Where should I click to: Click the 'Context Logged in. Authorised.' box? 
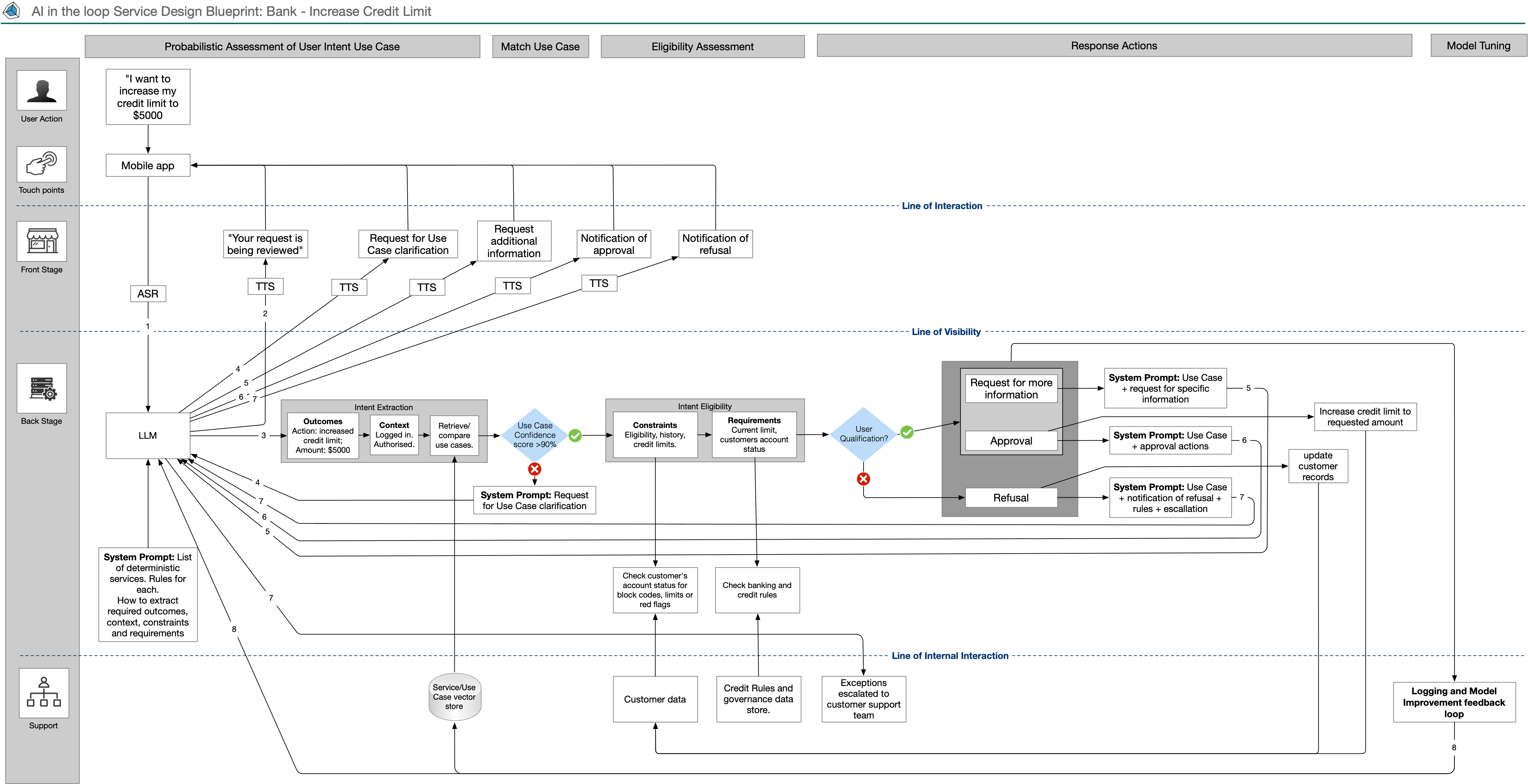pos(394,435)
